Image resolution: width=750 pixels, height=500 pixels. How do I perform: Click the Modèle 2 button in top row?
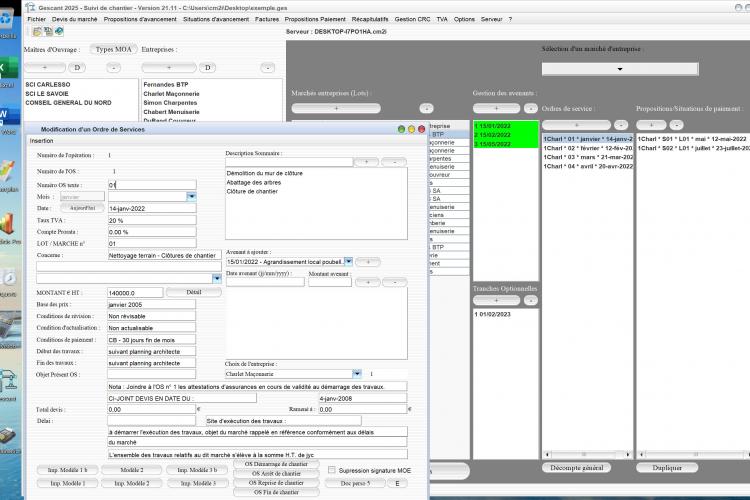(x=132, y=470)
